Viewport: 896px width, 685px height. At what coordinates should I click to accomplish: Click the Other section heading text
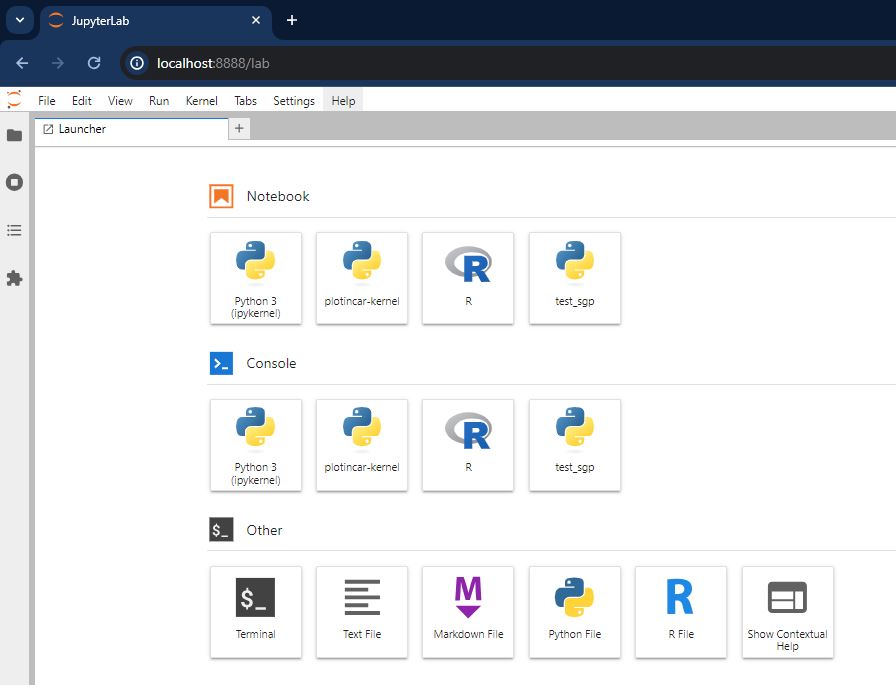(x=264, y=530)
